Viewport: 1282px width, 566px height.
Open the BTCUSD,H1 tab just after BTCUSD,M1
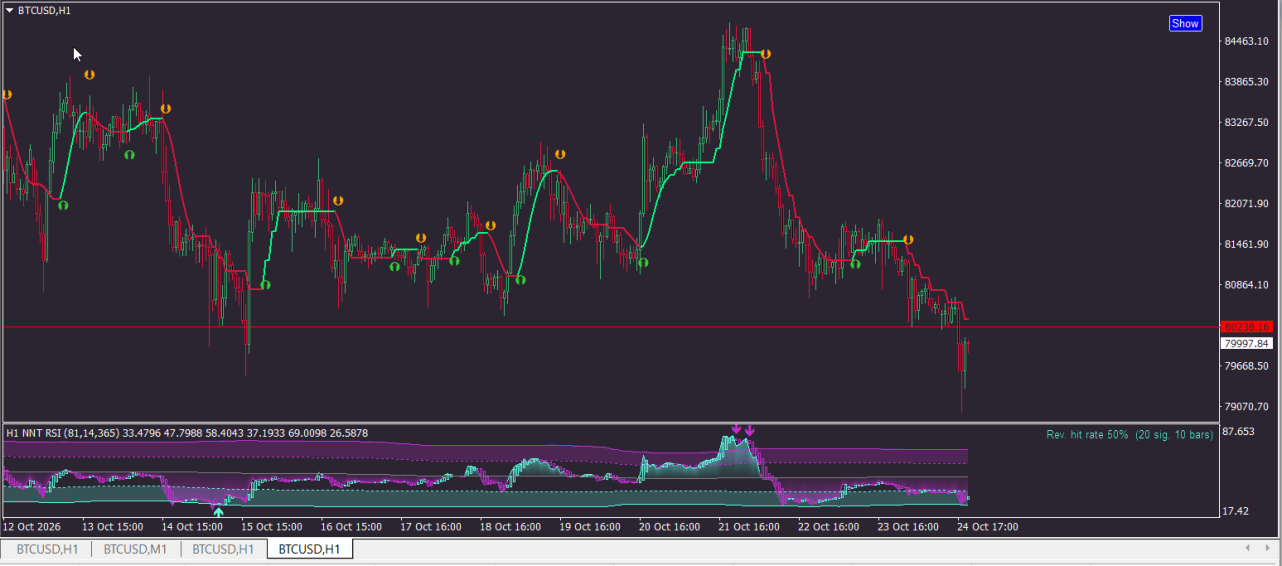[223, 549]
